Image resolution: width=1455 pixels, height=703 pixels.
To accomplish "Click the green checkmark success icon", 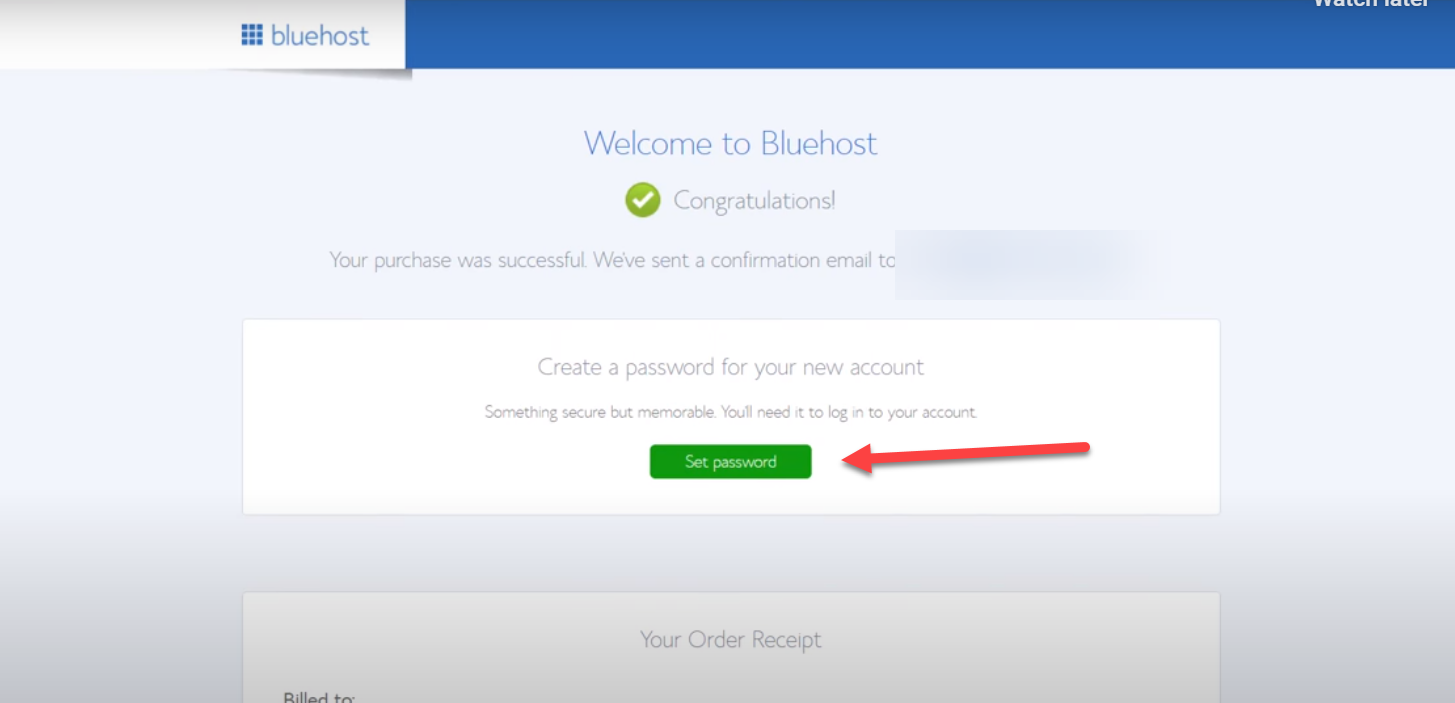I will coord(643,200).
